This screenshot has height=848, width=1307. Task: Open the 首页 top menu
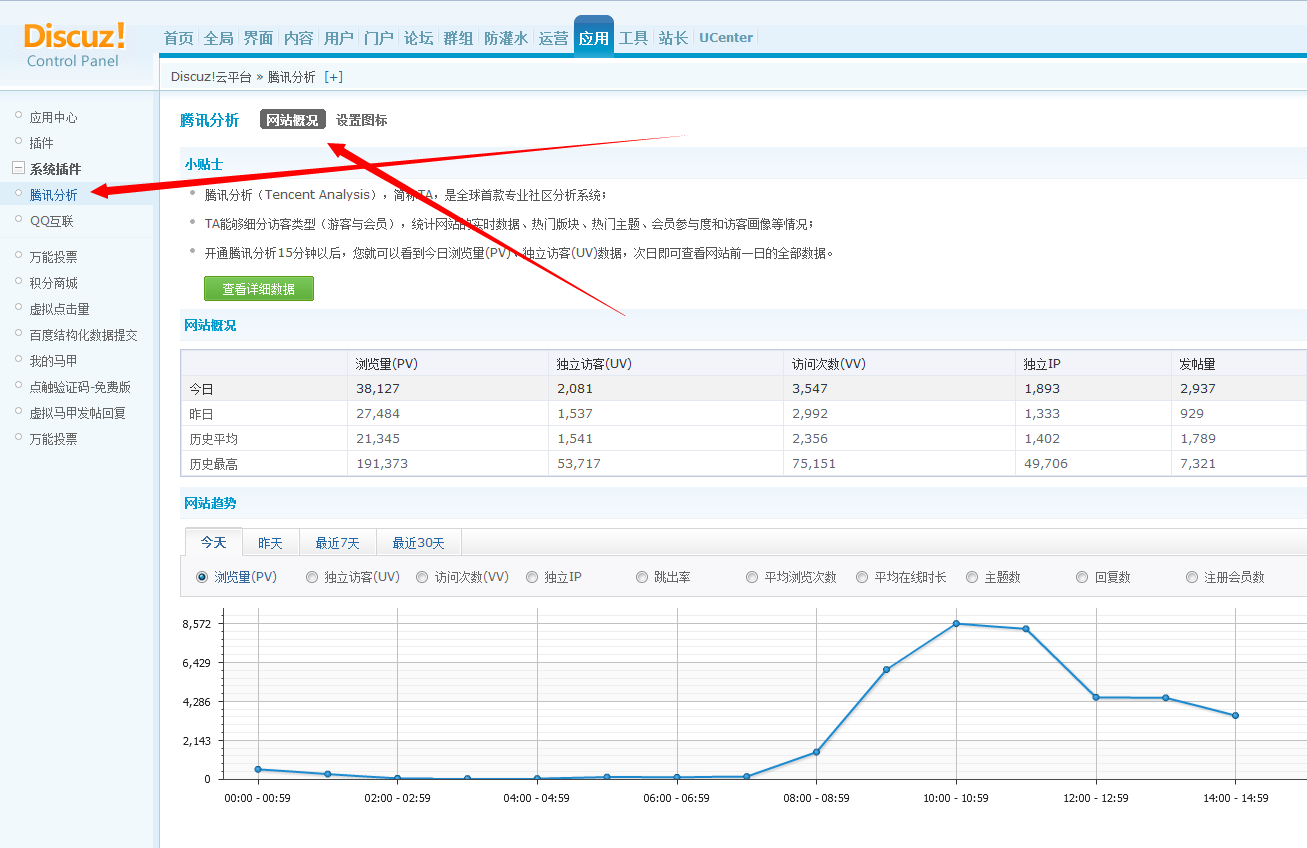[179, 38]
